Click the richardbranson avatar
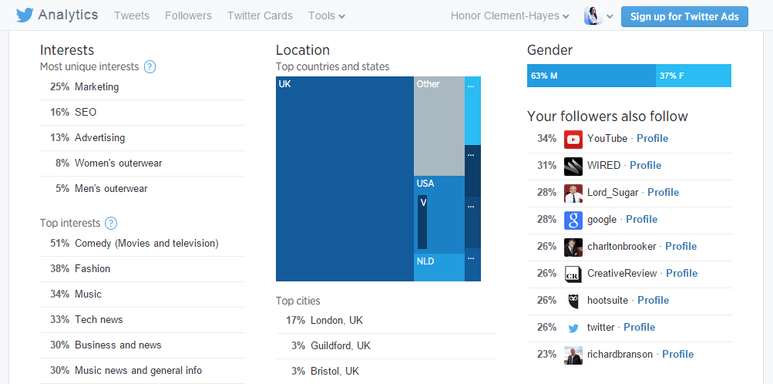The width and height of the screenshot is (773, 384). click(573, 355)
